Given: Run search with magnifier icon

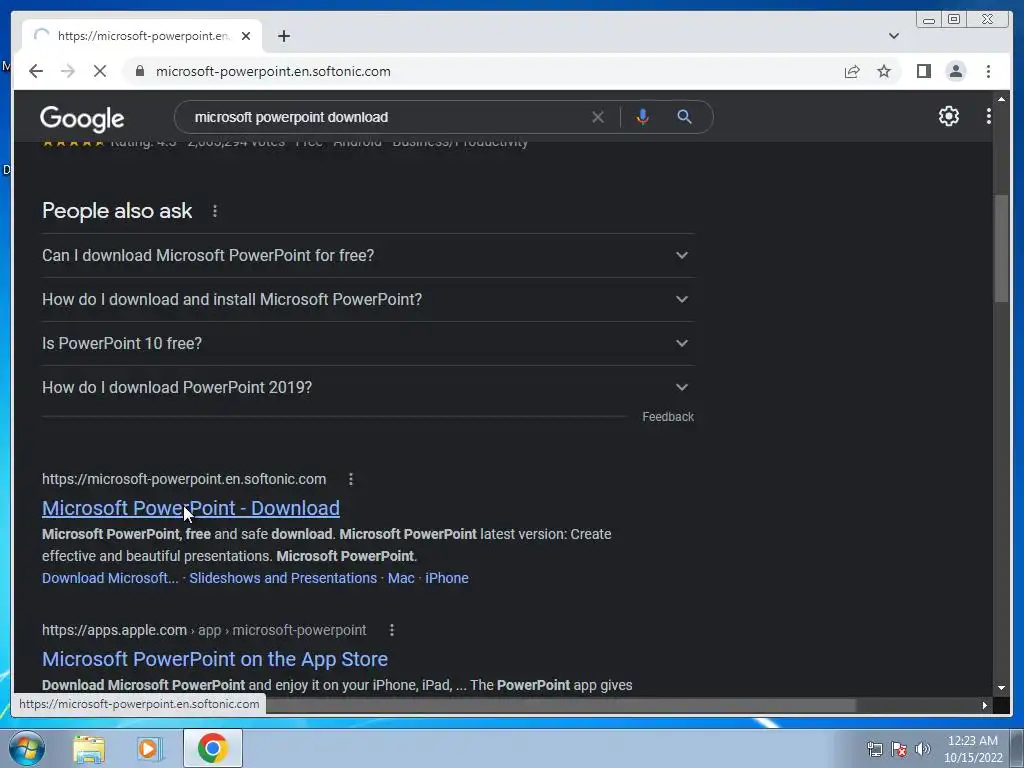Looking at the screenshot, I should [x=684, y=117].
